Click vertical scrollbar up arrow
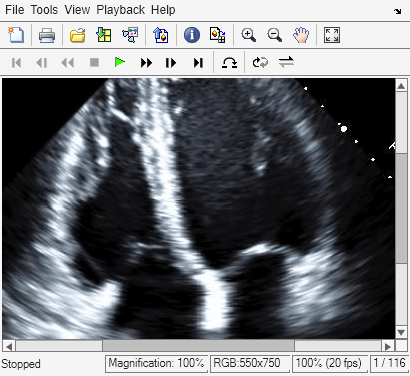Screen dimensions: 410x376 401,86
